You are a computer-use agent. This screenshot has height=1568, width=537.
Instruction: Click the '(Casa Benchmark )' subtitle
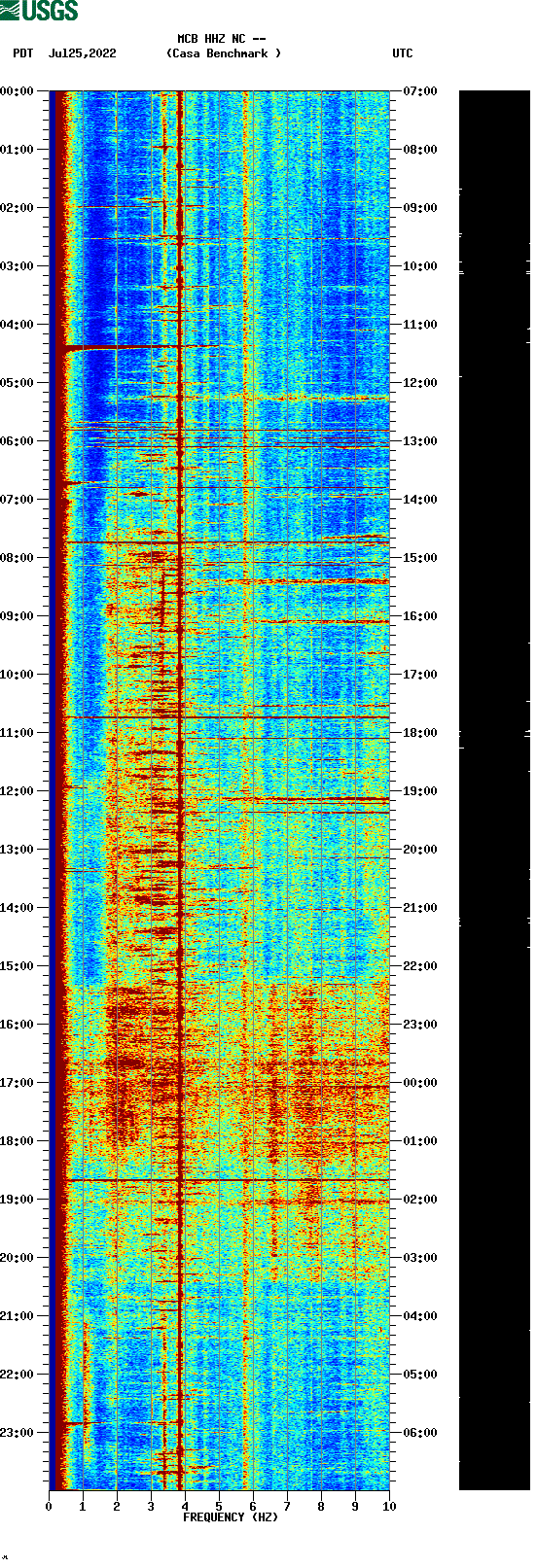[x=224, y=53]
